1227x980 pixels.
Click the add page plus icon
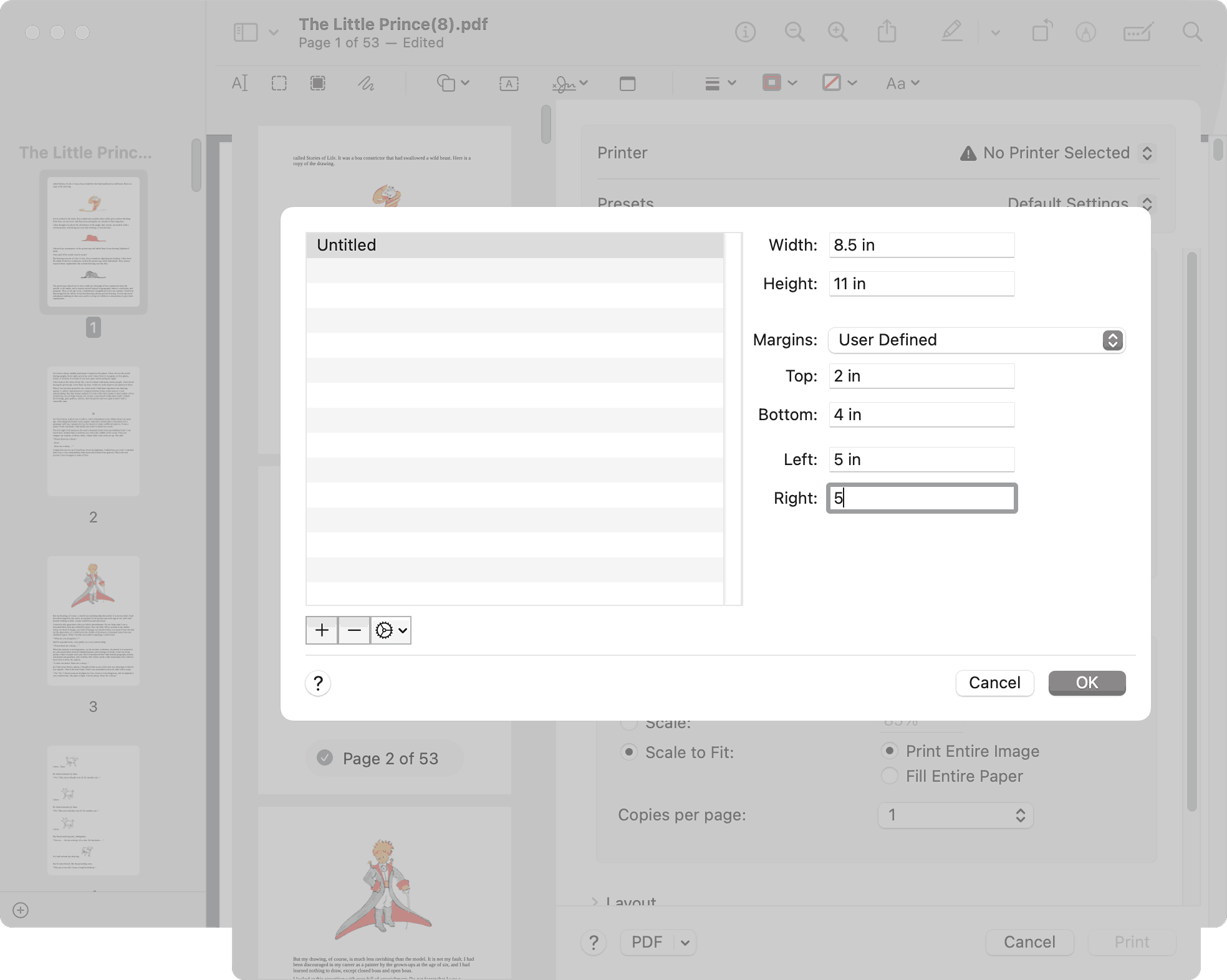pyautogui.click(x=21, y=910)
